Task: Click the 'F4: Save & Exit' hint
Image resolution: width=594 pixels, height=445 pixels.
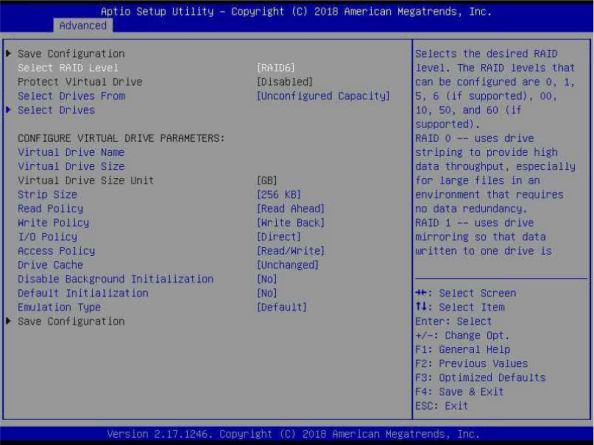Action: click(459, 392)
